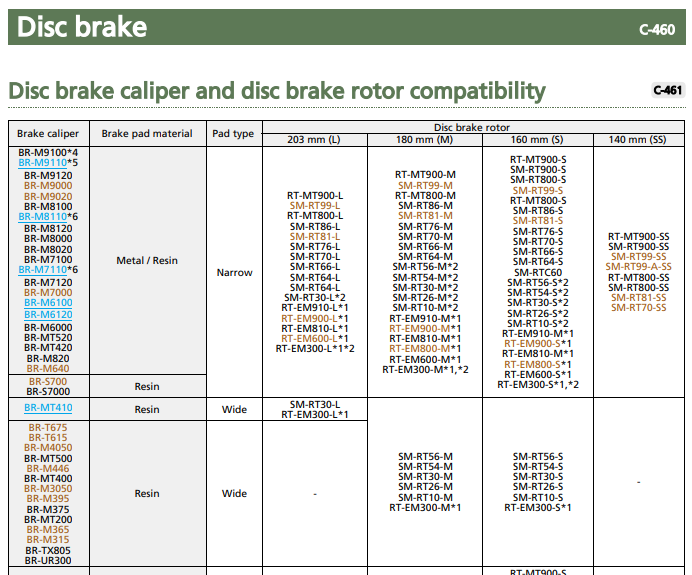
Task: Select BR-M9100*4 caliper entry
Action: (x=48, y=152)
